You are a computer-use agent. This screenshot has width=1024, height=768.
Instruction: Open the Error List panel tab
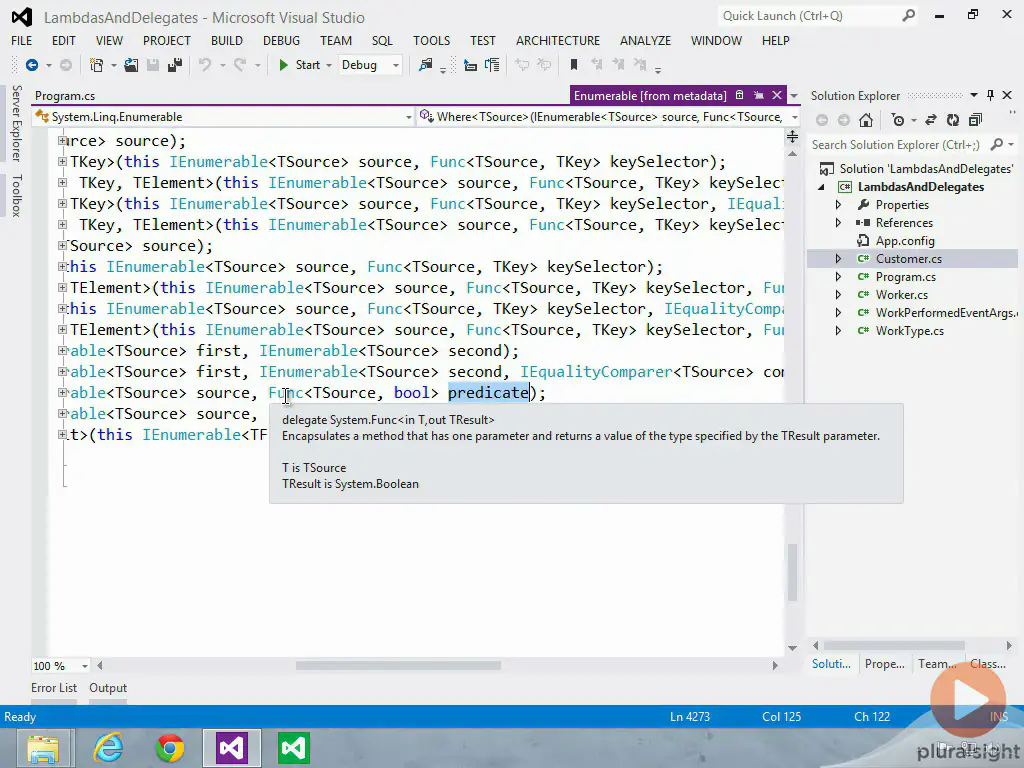(x=54, y=688)
